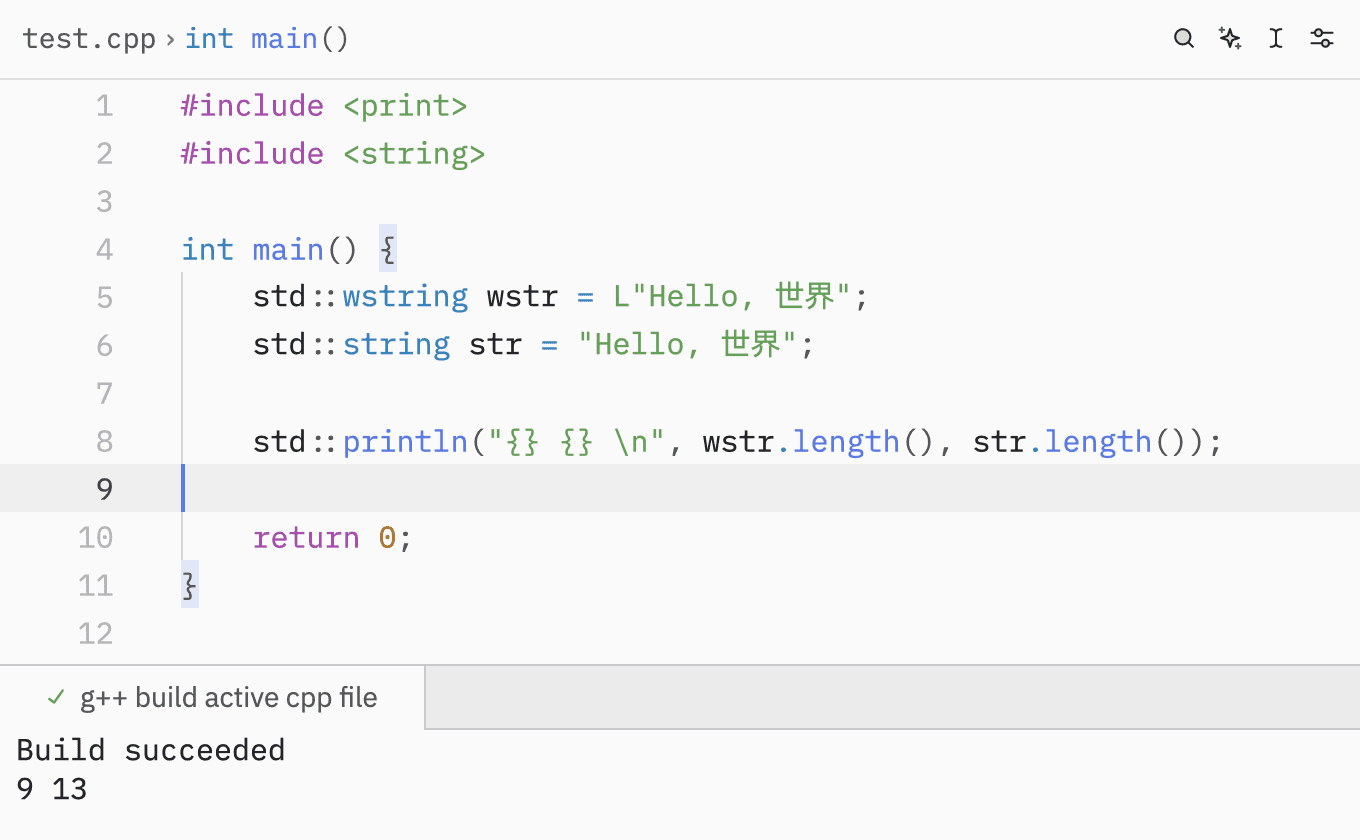Click the text cursor selection icon
The width and height of the screenshot is (1360, 840).
coord(1276,39)
